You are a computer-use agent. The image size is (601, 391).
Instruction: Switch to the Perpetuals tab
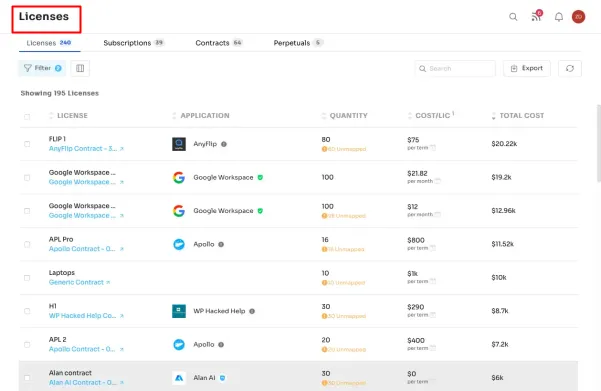(x=298, y=43)
